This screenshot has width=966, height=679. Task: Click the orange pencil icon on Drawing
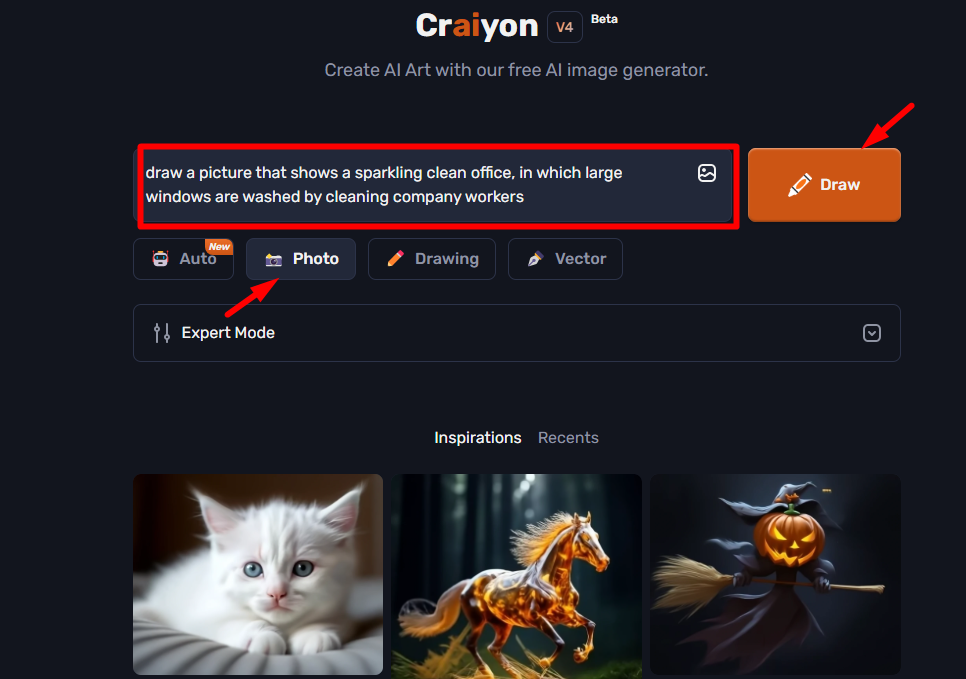pos(396,259)
